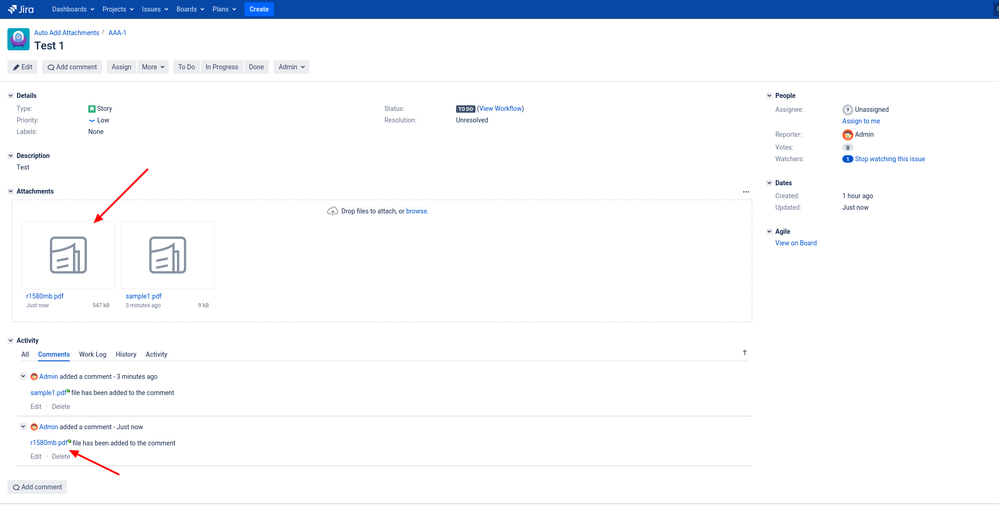Transition issue to Done
This screenshot has width=999, height=505.
pyautogui.click(x=256, y=67)
